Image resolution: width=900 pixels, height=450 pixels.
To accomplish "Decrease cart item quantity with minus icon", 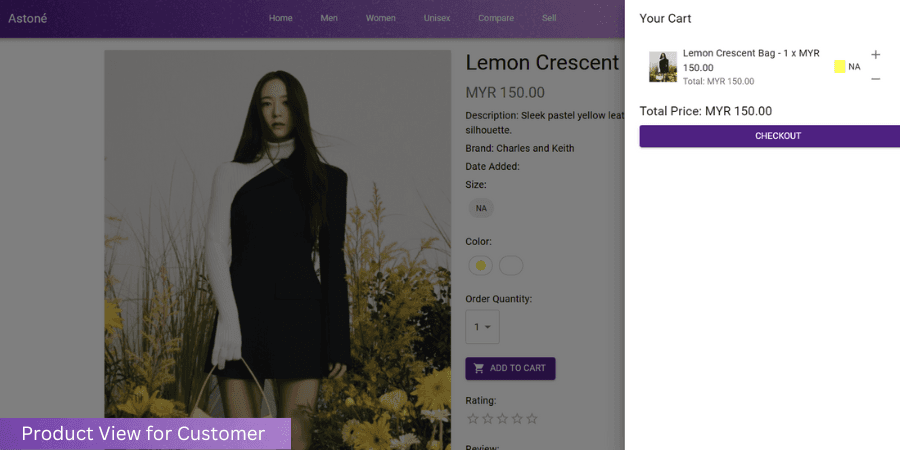I will click(875, 79).
